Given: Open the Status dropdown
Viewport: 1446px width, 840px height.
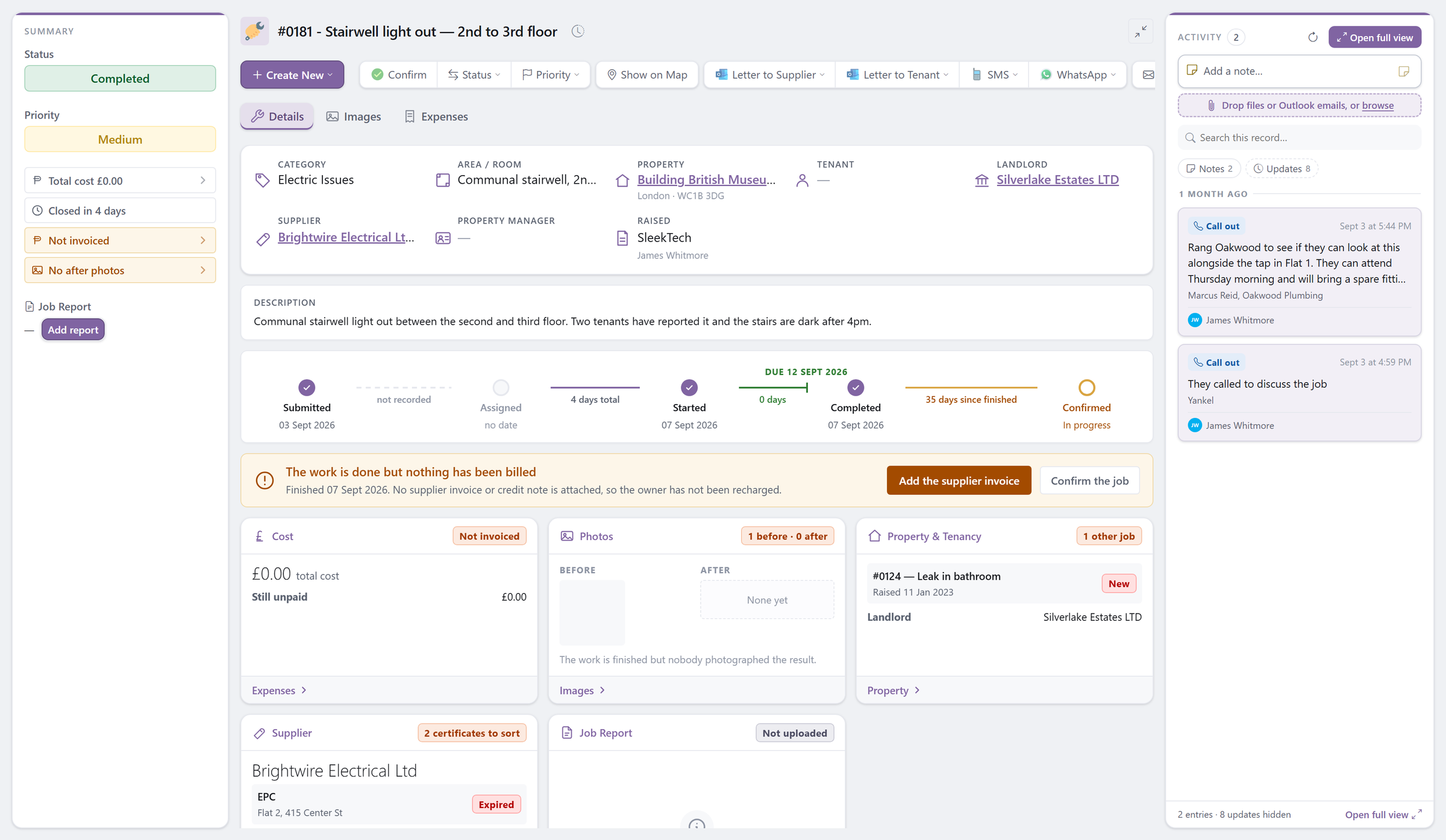Looking at the screenshot, I should tap(474, 75).
